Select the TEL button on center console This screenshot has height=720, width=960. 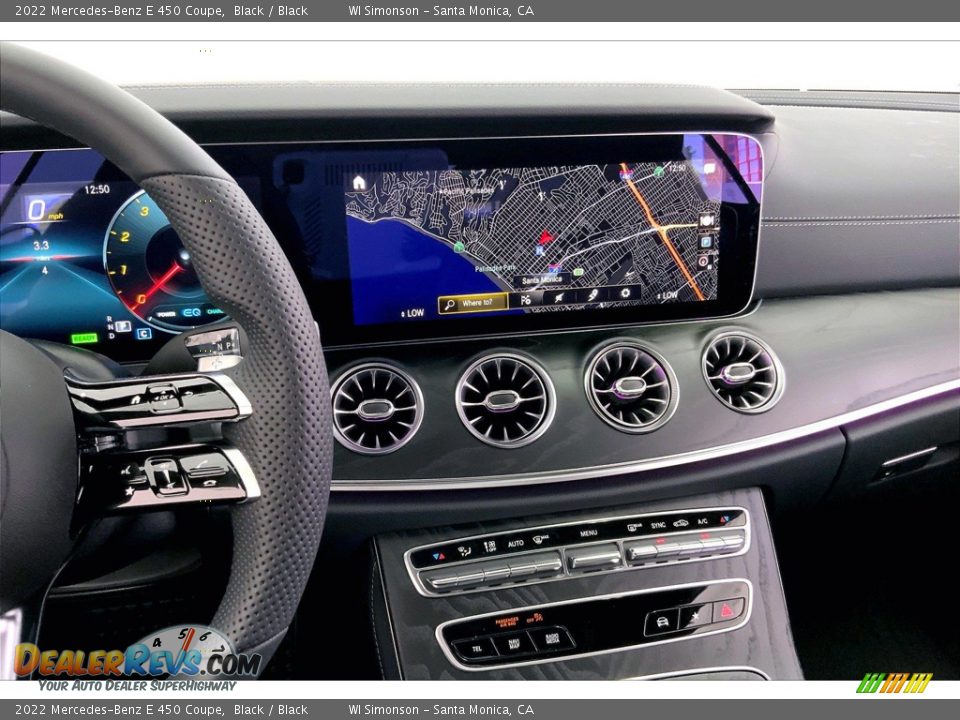476,649
